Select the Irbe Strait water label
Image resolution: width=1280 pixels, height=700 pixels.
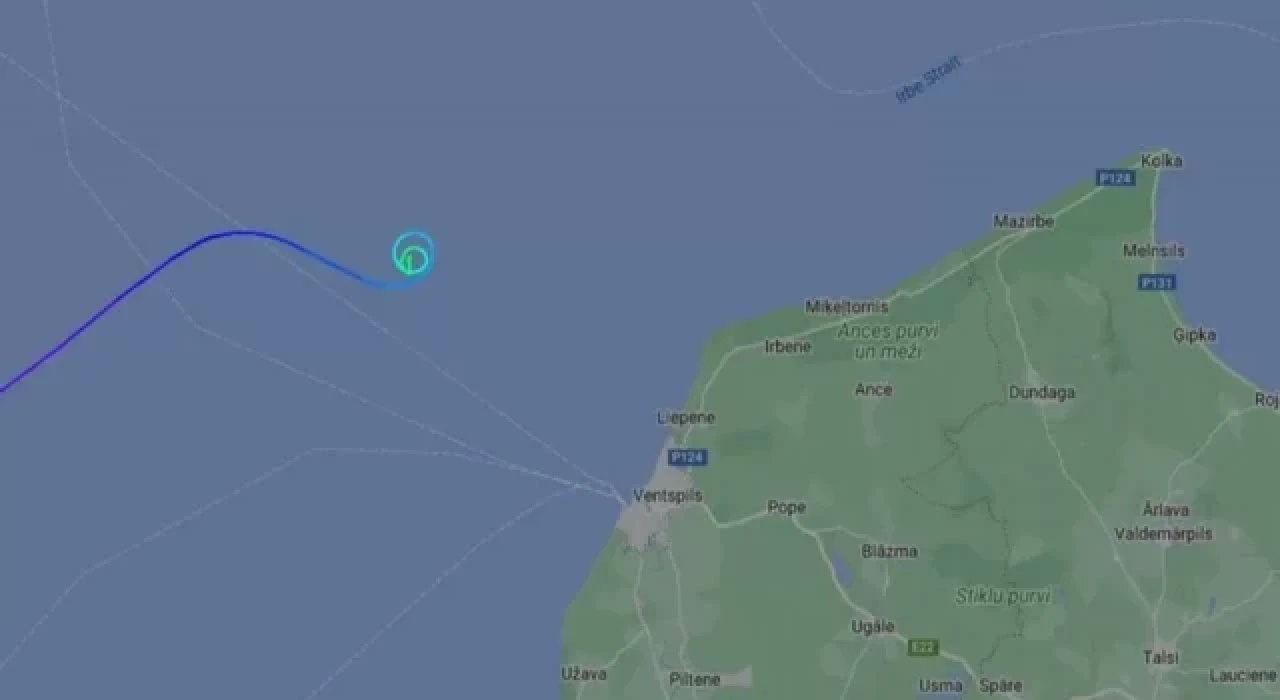(928, 80)
